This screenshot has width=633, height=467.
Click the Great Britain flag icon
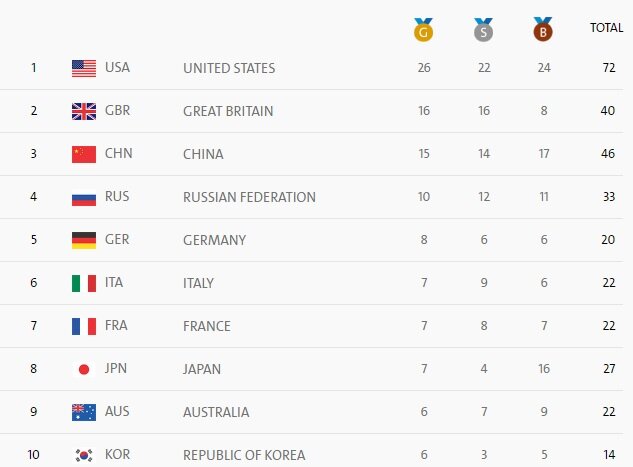coord(84,111)
